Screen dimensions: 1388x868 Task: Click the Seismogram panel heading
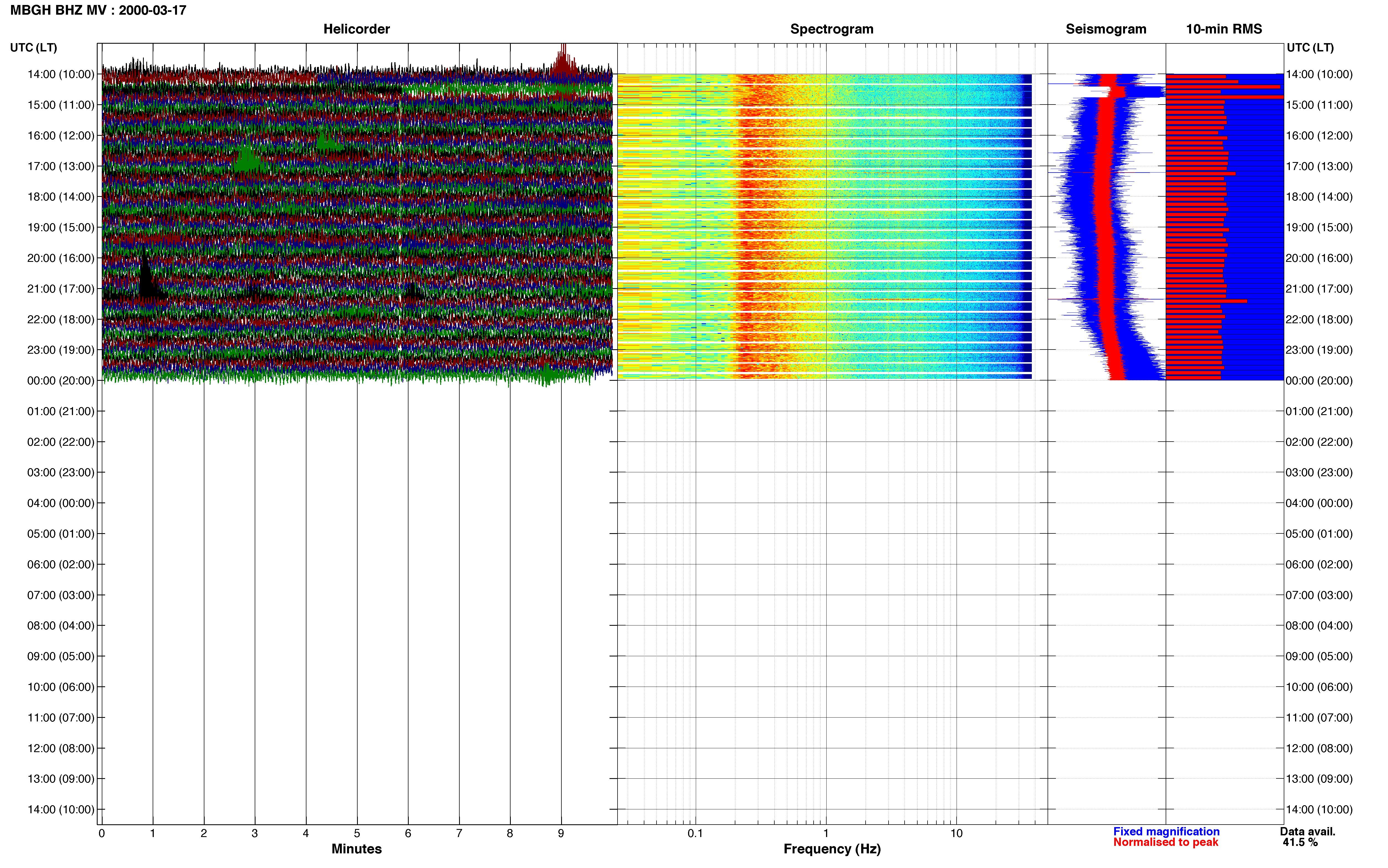(1106, 29)
